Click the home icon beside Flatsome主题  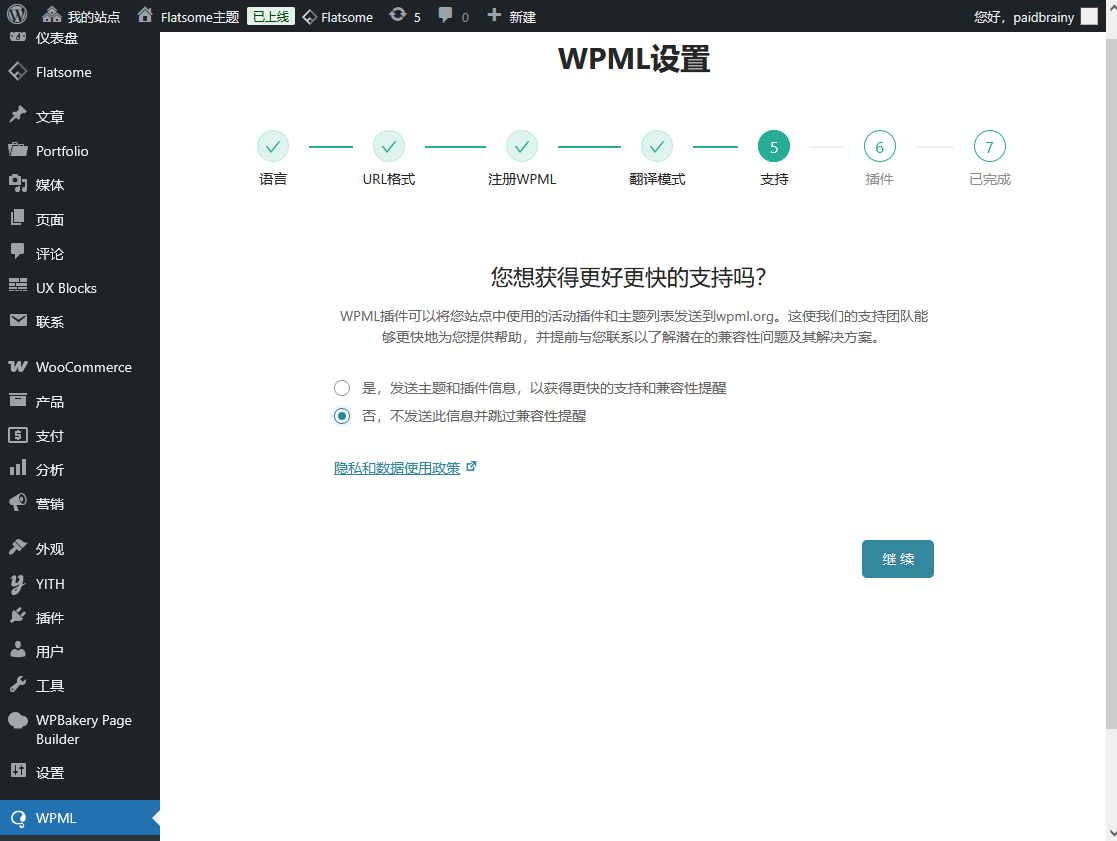[x=145, y=15]
